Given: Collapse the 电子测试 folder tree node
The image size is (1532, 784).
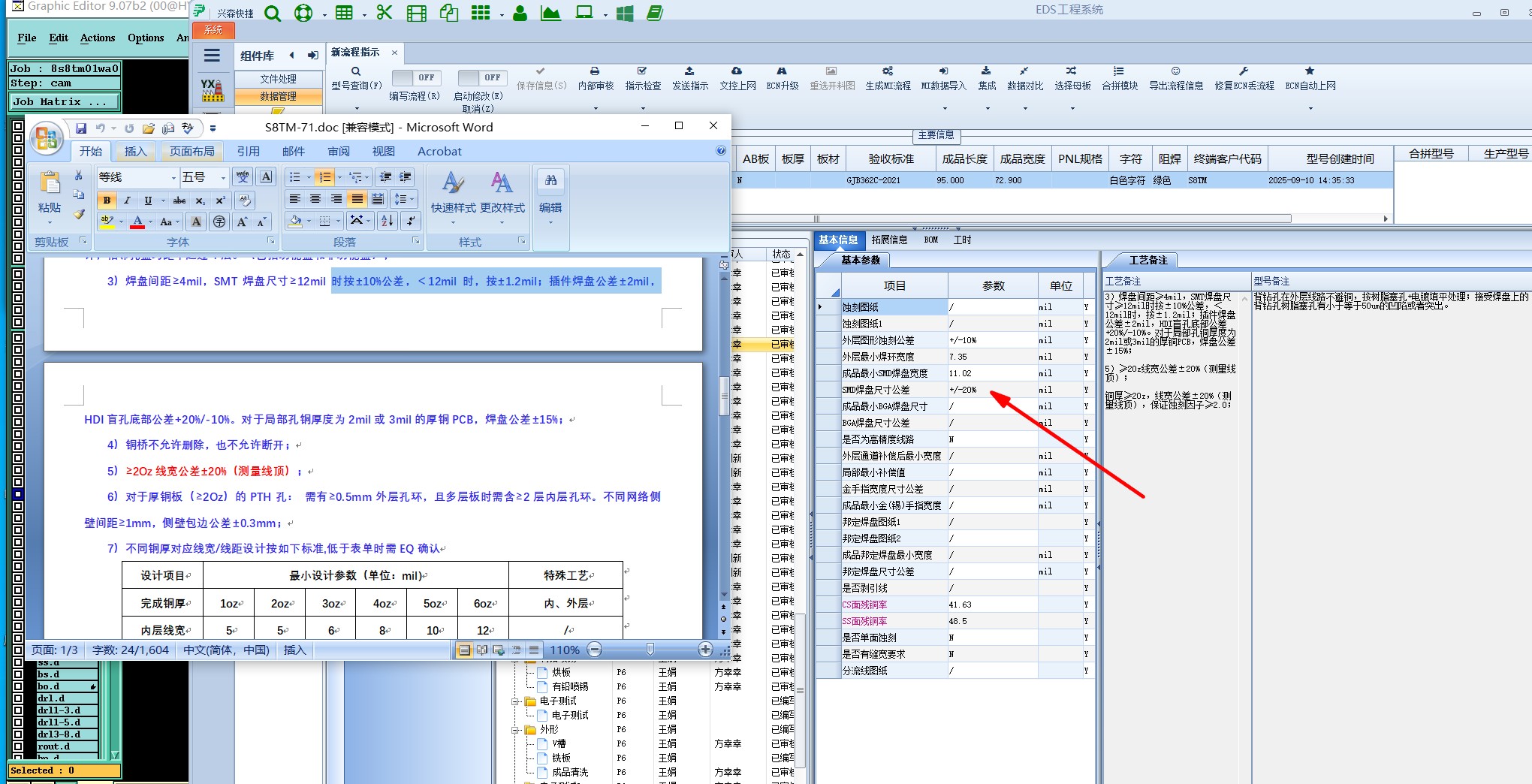Looking at the screenshot, I should tap(516, 701).
